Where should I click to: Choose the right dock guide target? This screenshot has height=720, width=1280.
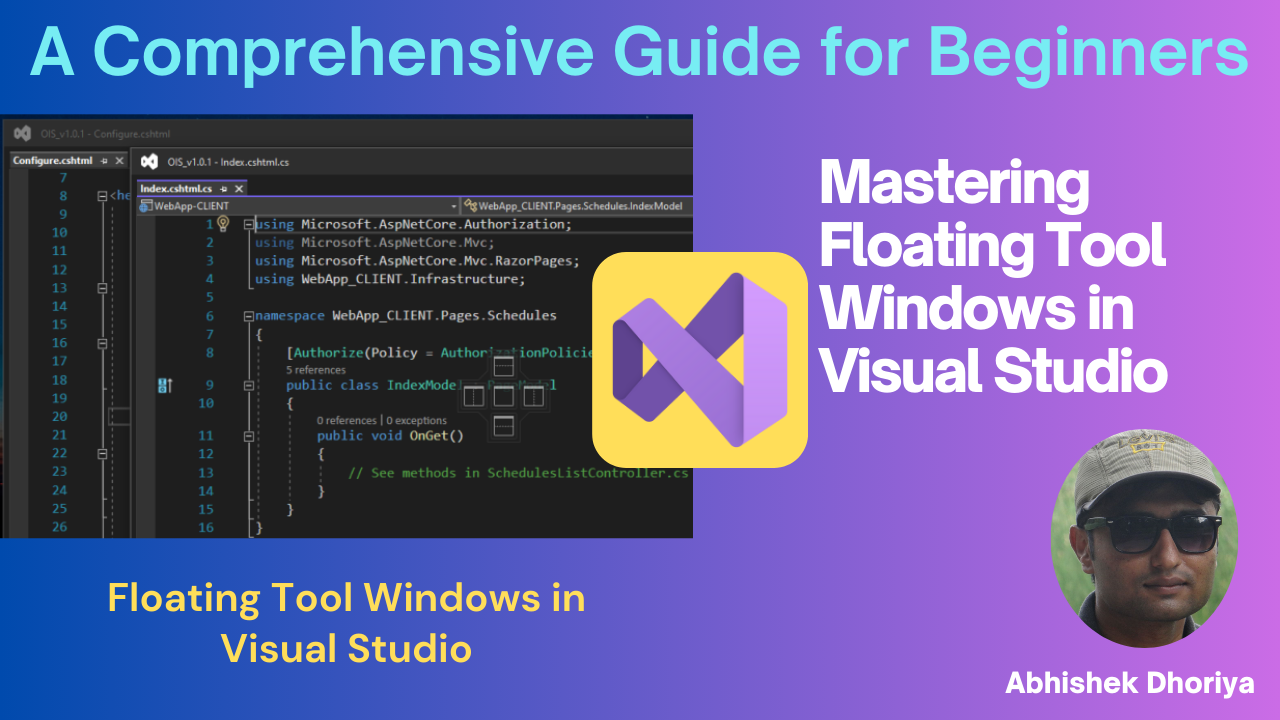pos(535,397)
